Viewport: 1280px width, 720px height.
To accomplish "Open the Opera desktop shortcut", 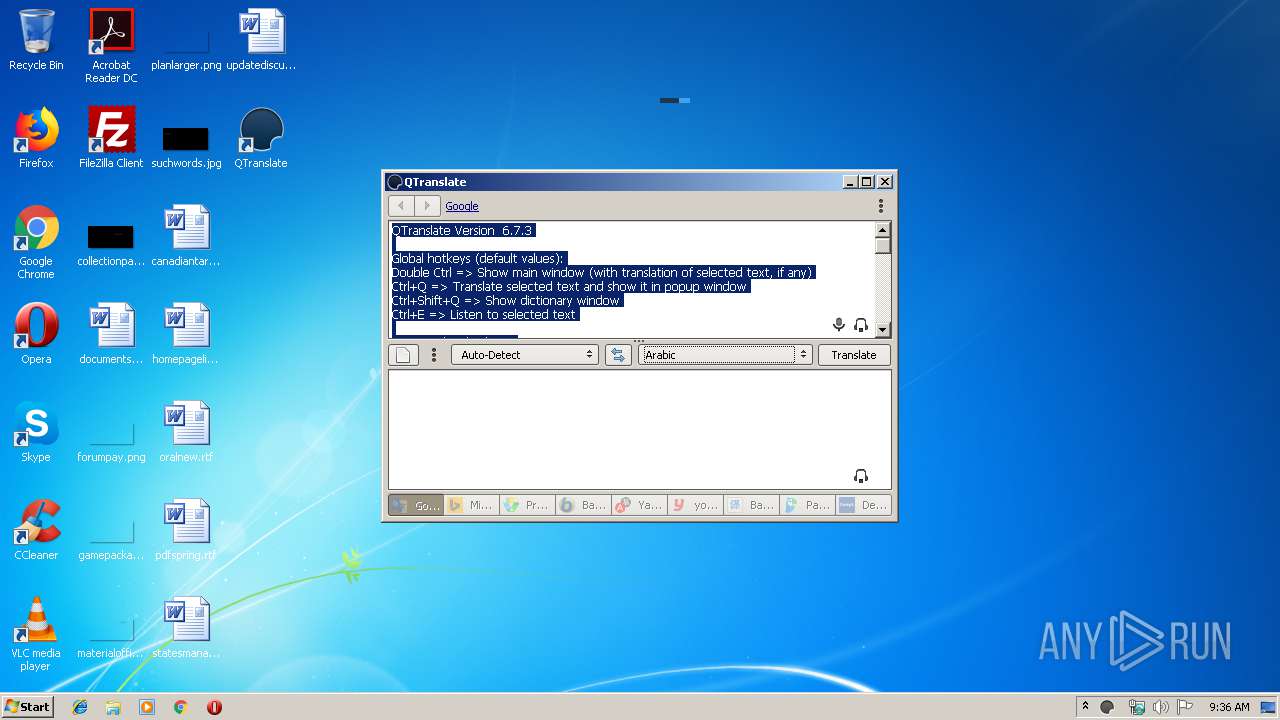I will click(36, 334).
